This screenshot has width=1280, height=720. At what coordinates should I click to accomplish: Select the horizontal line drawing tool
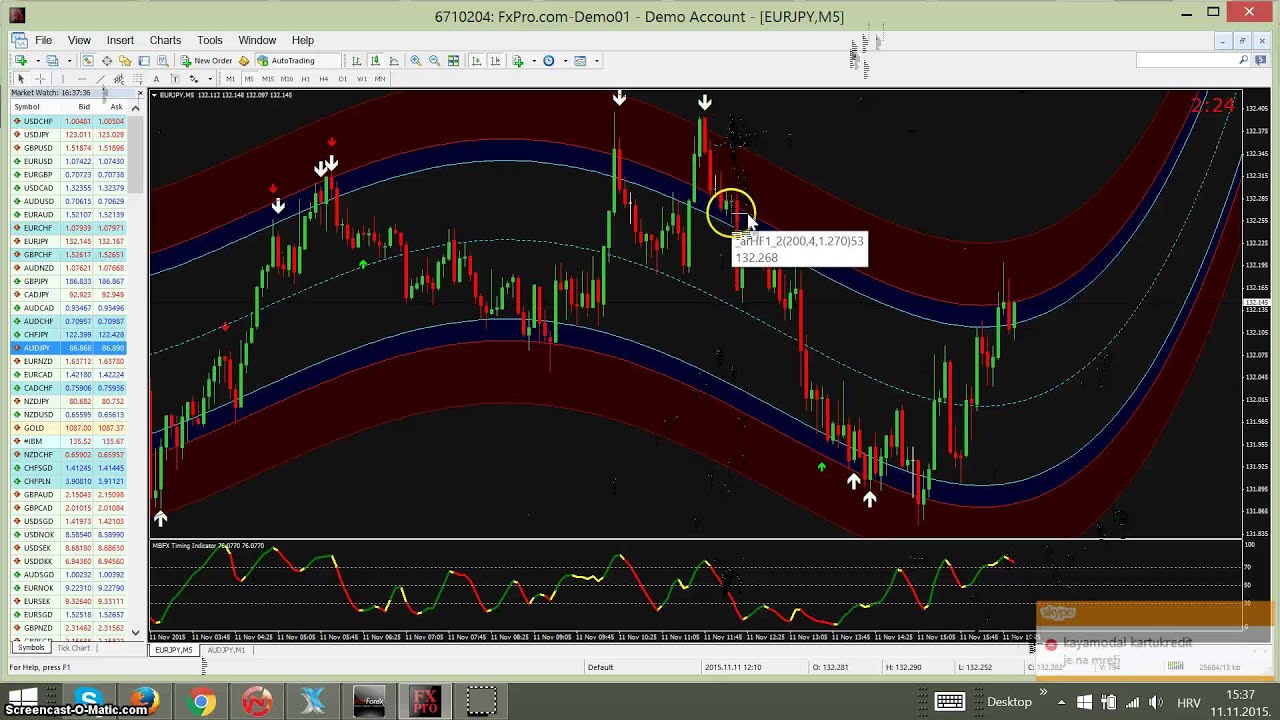(82, 79)
